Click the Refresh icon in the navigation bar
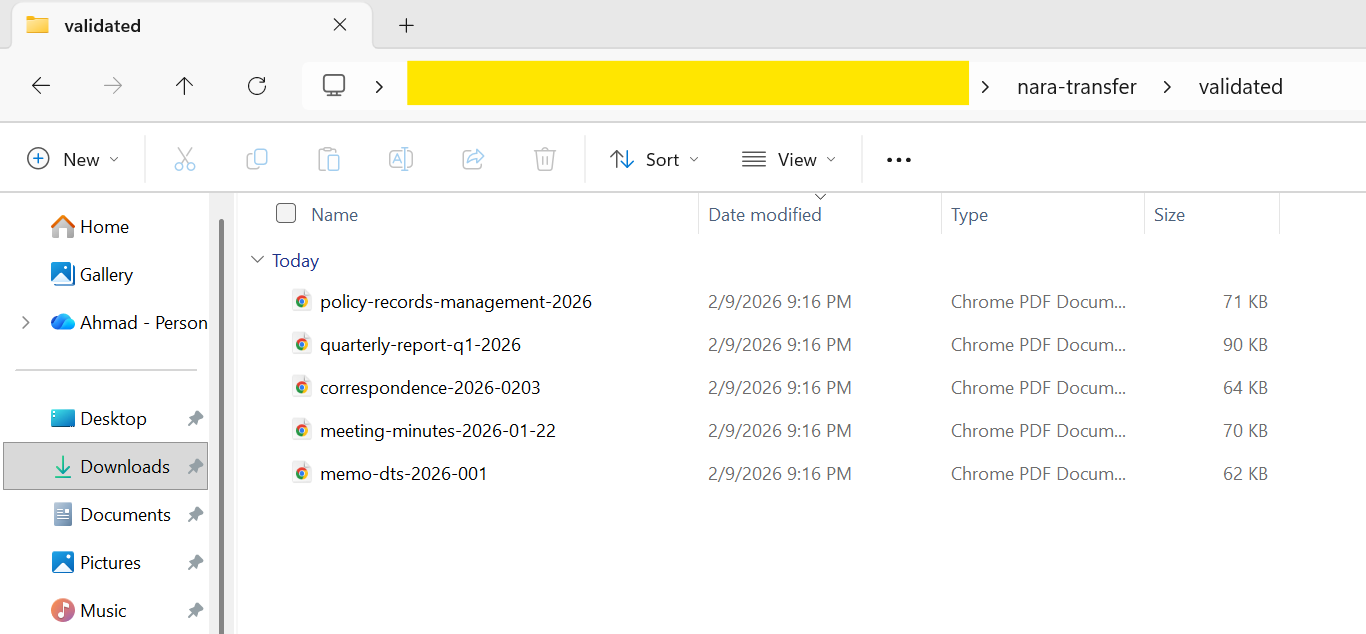Viewport: 1366px width, 634px height. (x=256, y=85)
